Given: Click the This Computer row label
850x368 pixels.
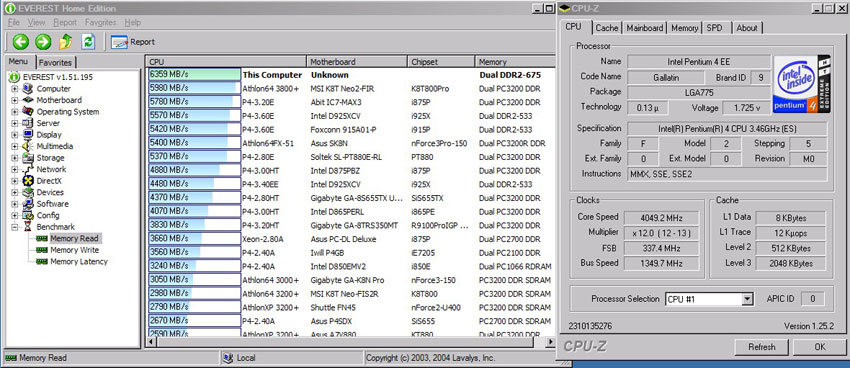Looking at the screenshot, I should tap(272, 75).
